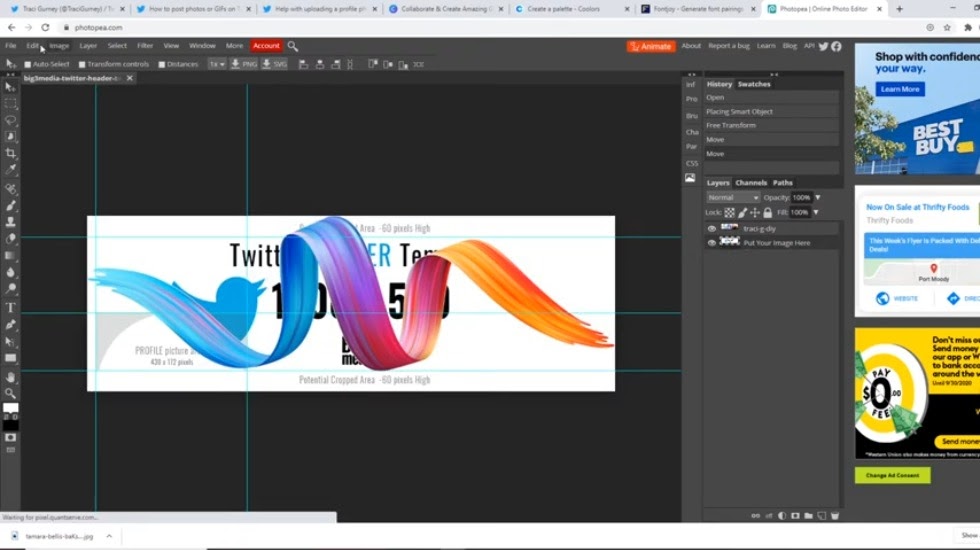Viewport: 980px width, 550px height.
Task: Open the Layer menu
Action: coord(88,46)
